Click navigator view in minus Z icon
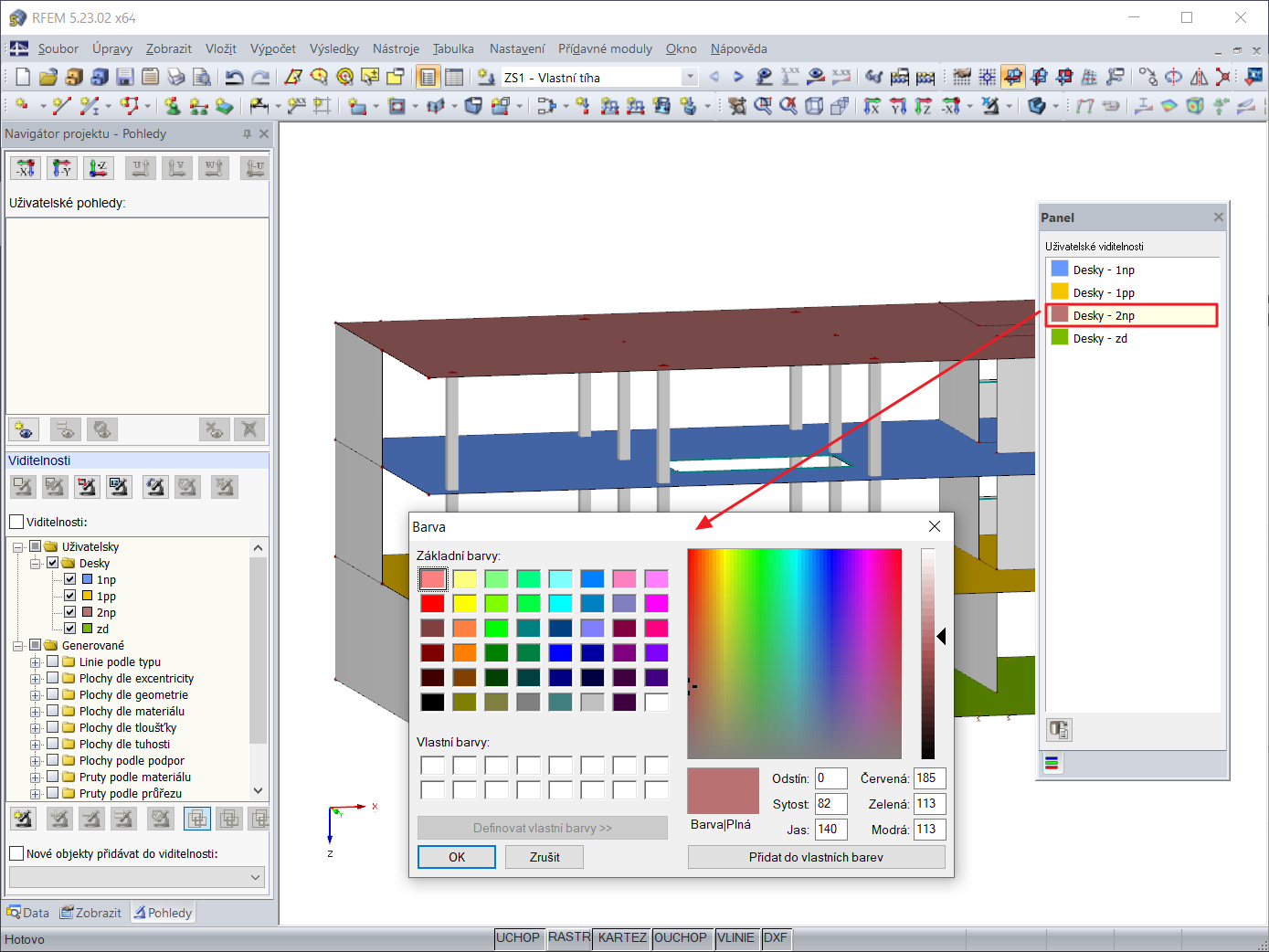This screenshot has height=952, width=1269. point(99,168)
